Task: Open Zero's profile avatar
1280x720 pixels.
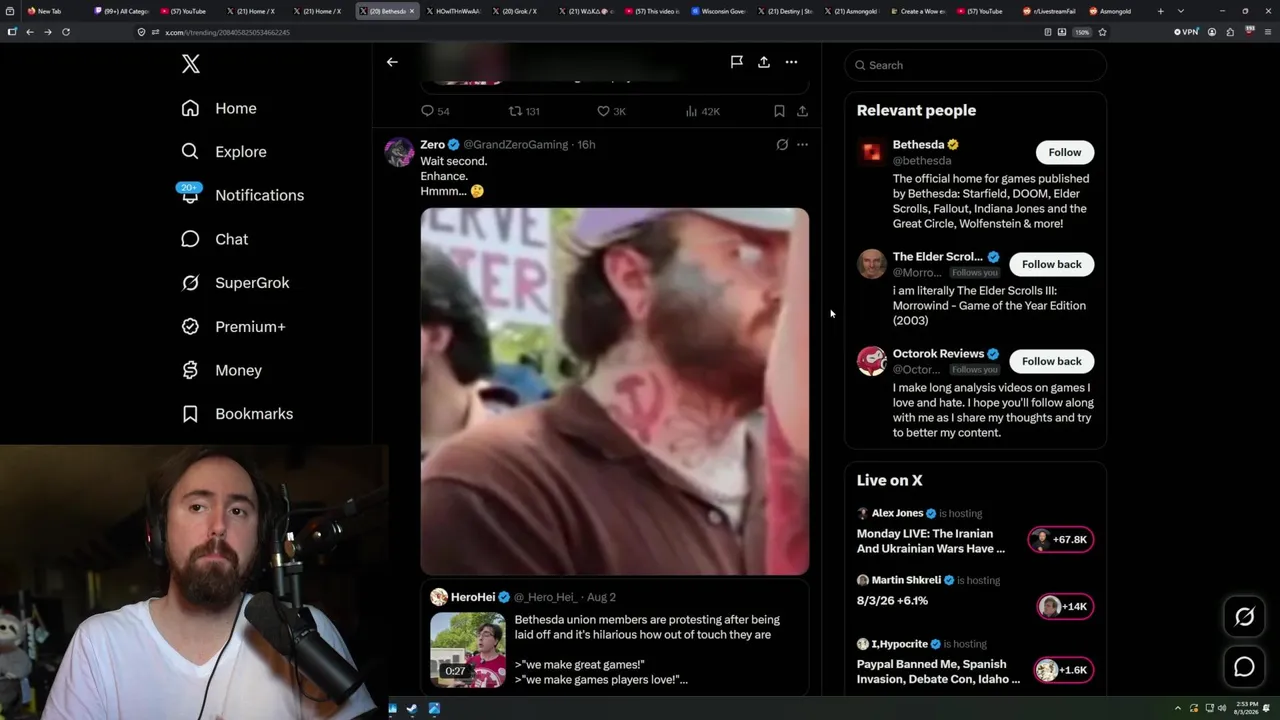Action: pyautogui.click(x=399, y=152)
